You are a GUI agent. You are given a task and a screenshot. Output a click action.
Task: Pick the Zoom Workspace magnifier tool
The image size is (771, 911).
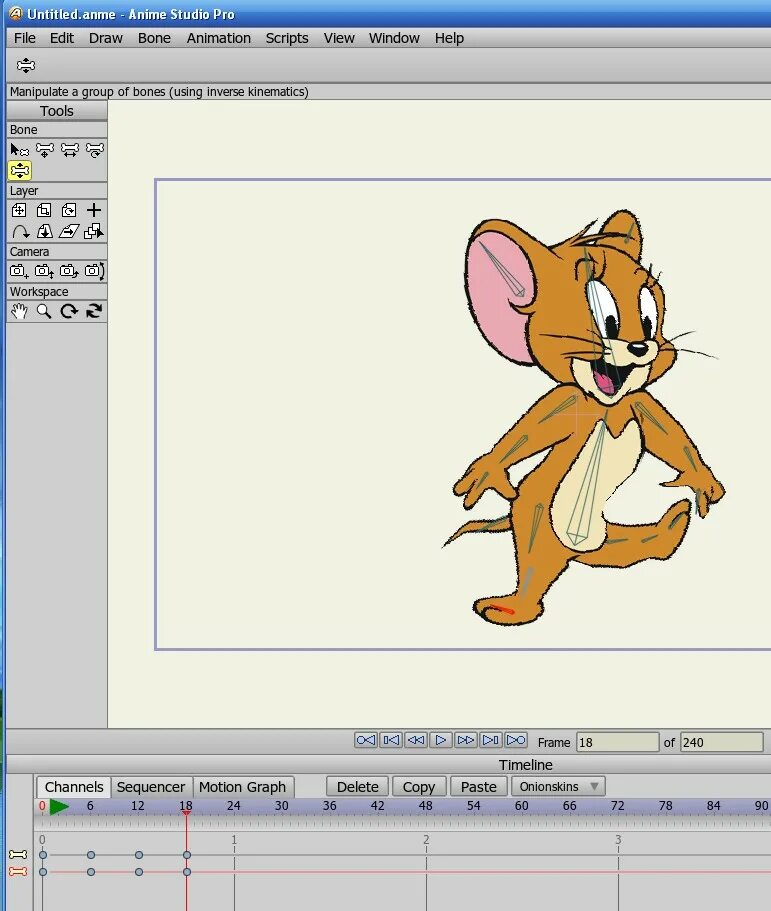44,311
